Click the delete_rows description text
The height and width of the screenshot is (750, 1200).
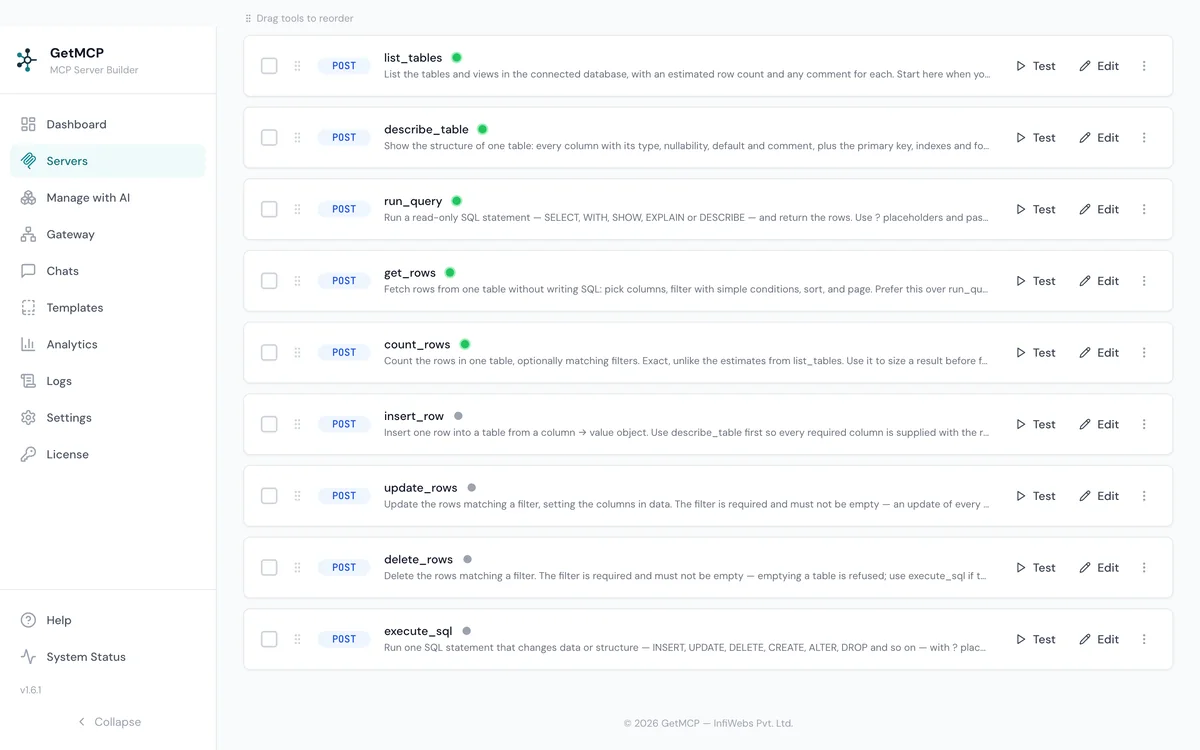point(687,576)
